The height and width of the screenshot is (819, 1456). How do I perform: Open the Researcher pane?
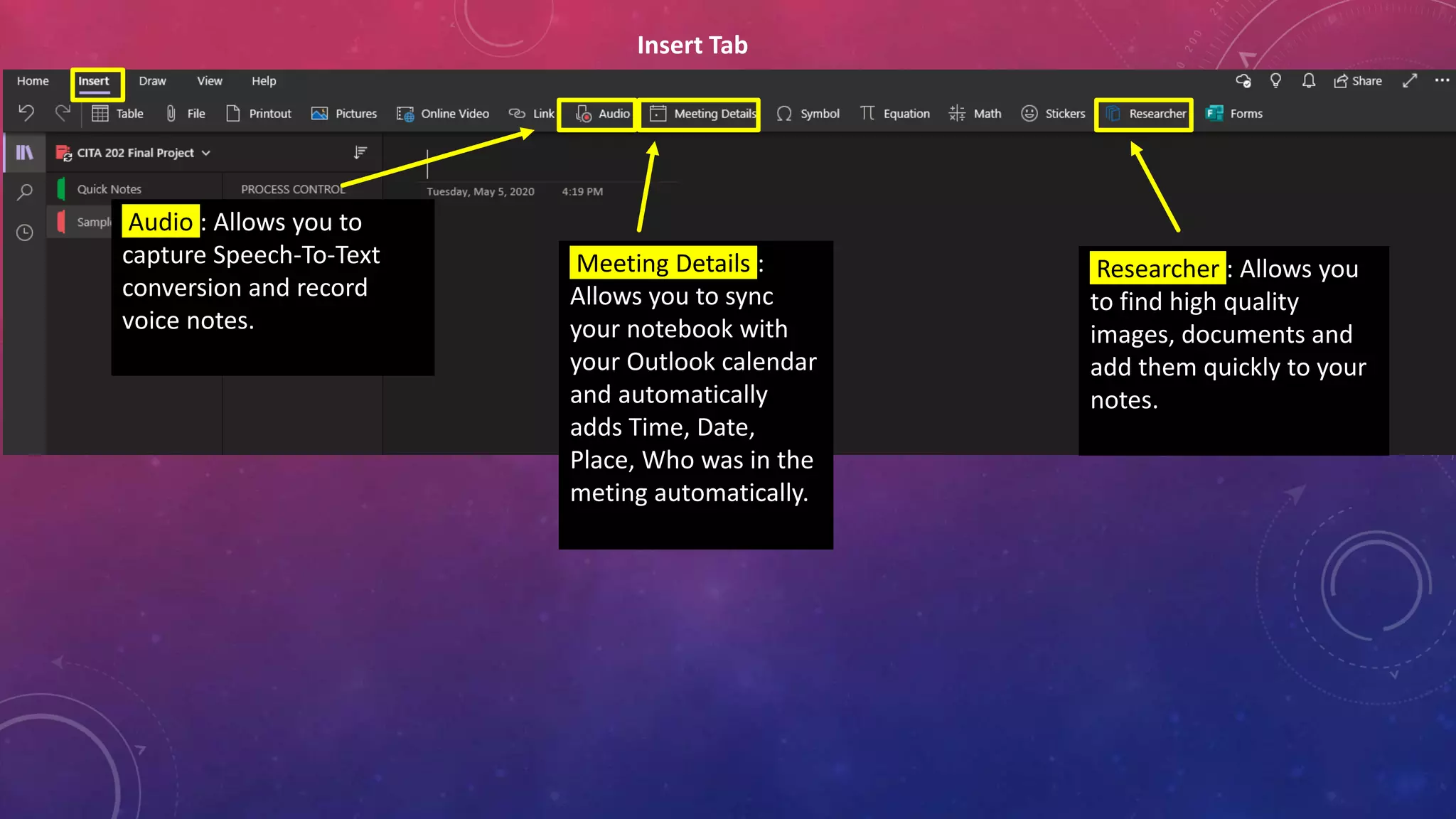(1145, 114)
